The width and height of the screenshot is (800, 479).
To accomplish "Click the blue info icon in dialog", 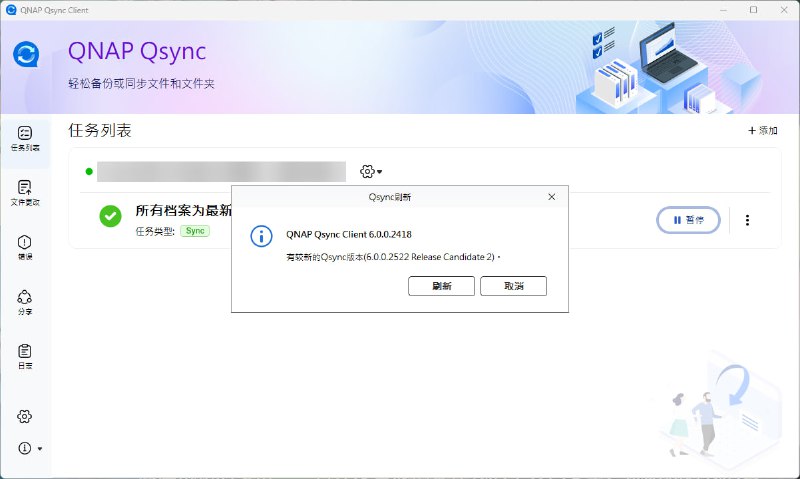I will tap(261, 236).
